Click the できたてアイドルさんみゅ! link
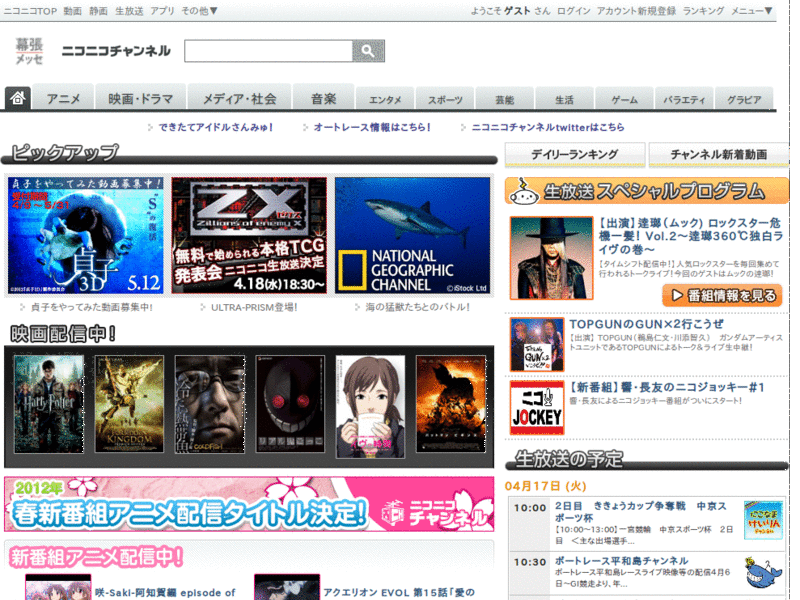Screen dimensions: 800x600 [x=215, y=127]
